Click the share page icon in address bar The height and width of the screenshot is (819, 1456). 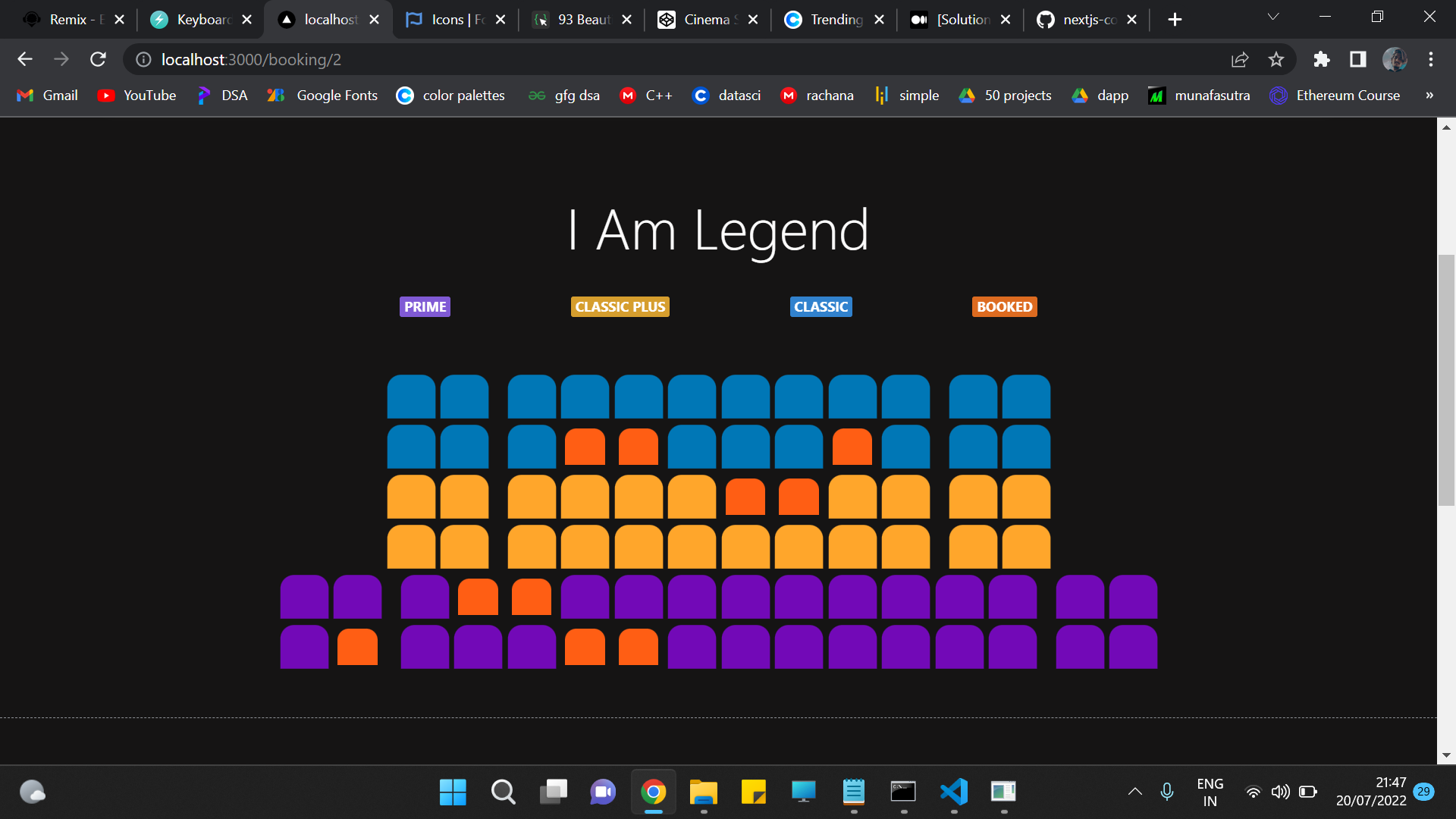pyautogui.click(x=1240, y=59)
